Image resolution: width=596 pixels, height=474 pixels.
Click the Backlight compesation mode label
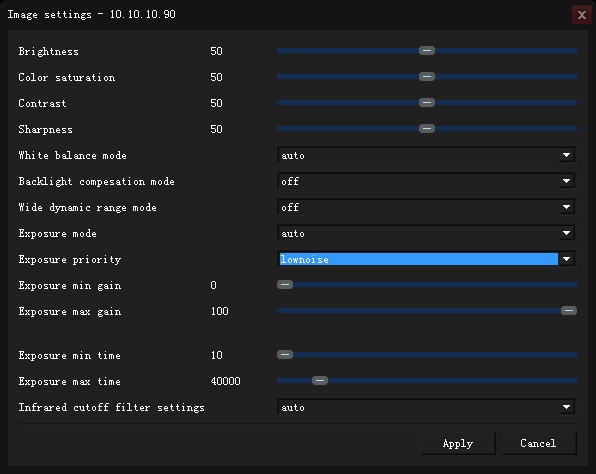tap(97, 182)
